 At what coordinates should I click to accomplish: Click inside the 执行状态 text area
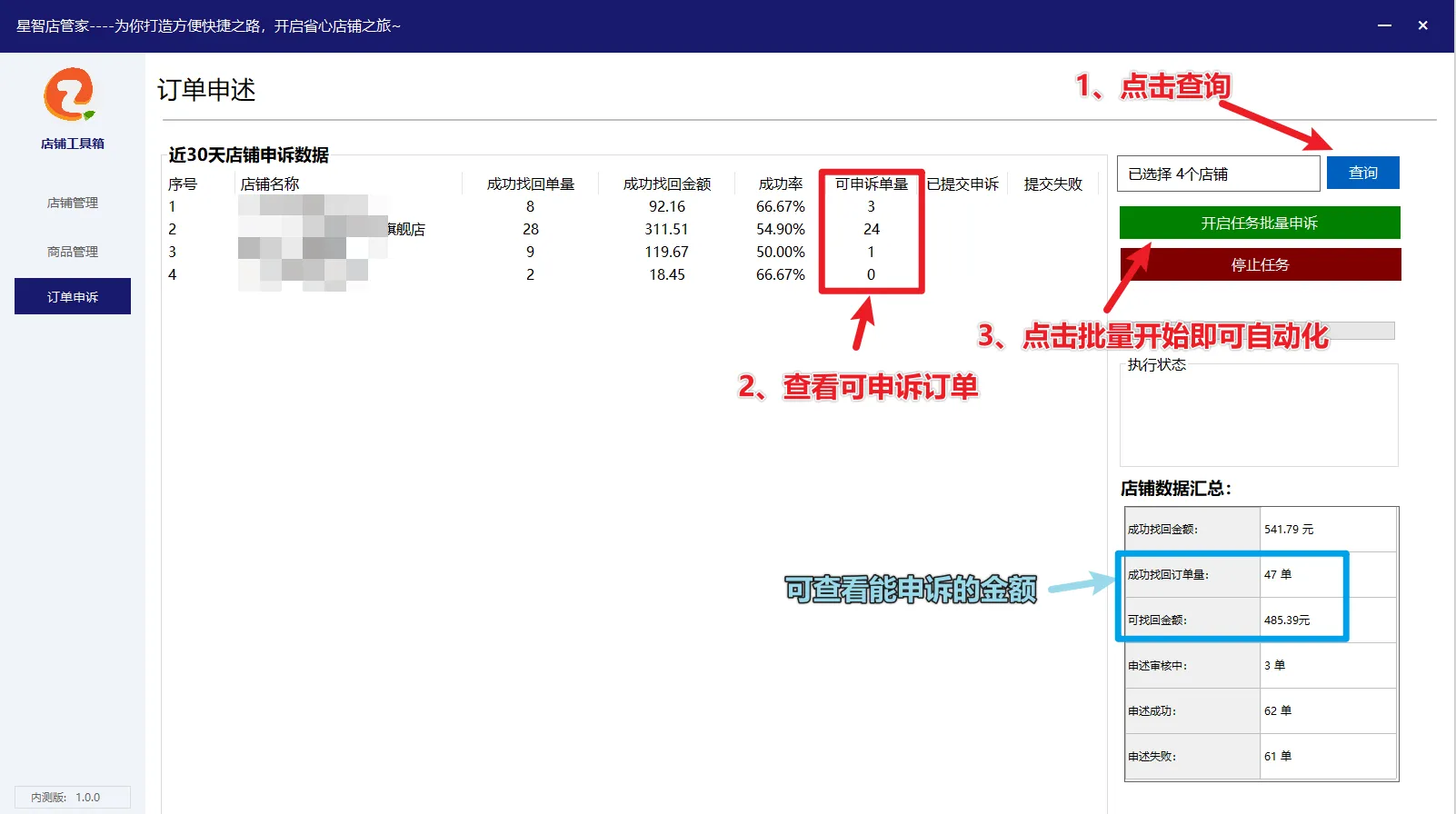coord(1259,418)
